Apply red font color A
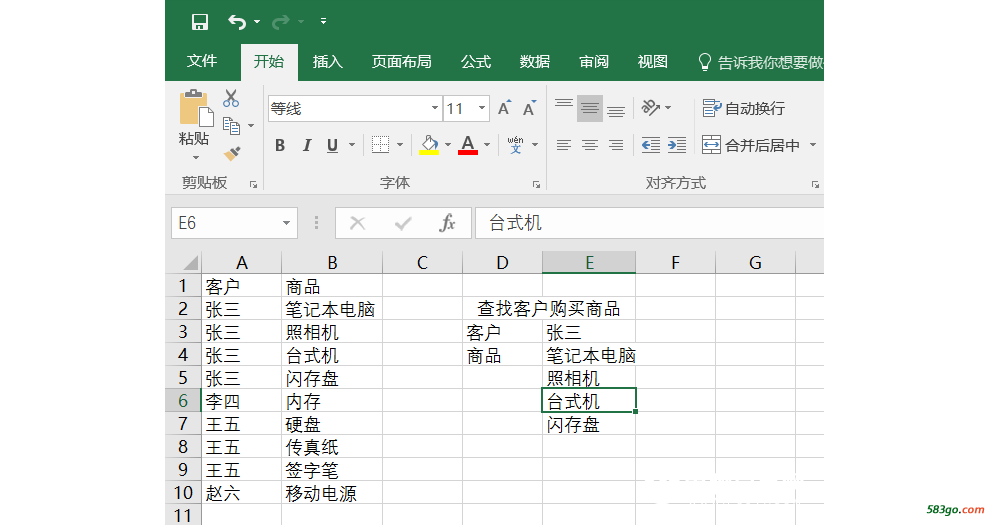The image size is (990, 525). pos(468,145)
